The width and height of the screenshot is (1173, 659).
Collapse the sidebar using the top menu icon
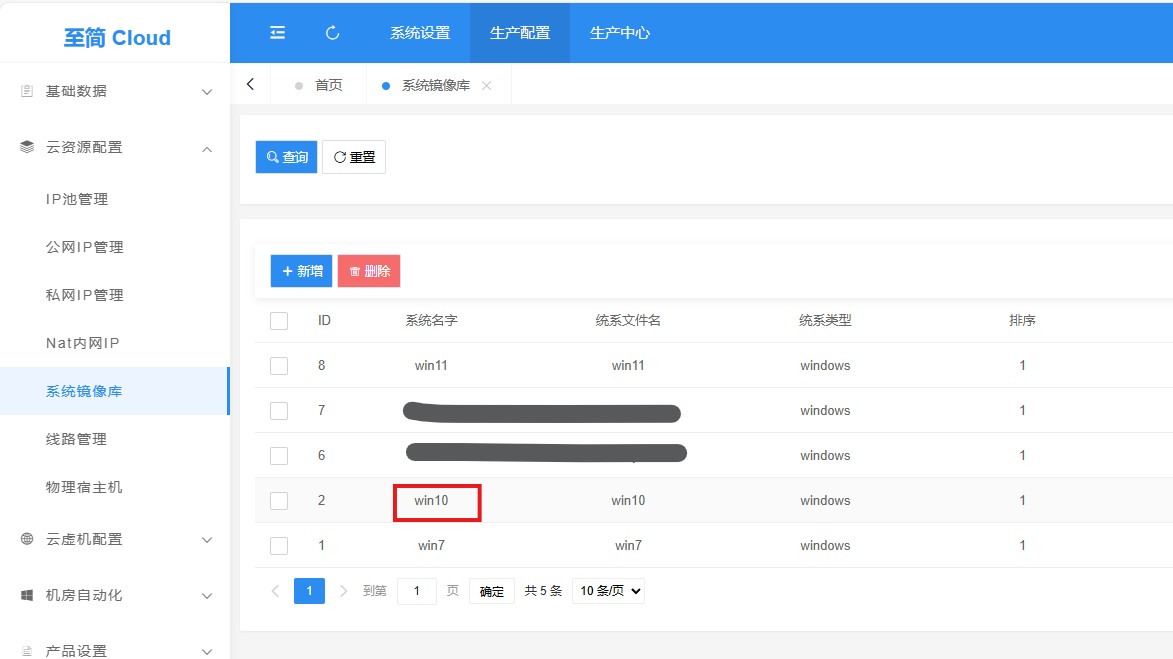coord(277,32)
